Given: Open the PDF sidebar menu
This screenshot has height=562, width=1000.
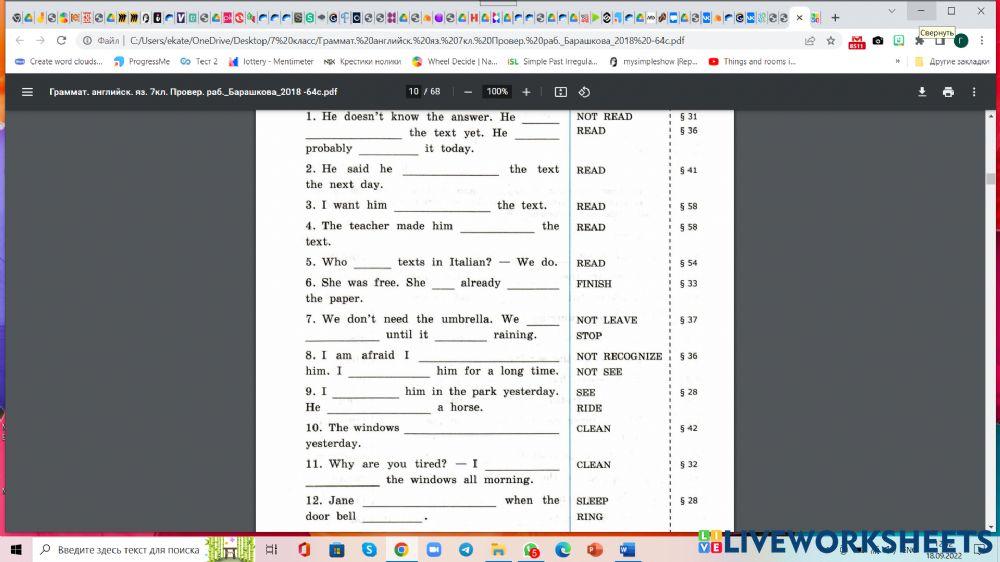Looking at the screenshot, I should tap(27, 92).
